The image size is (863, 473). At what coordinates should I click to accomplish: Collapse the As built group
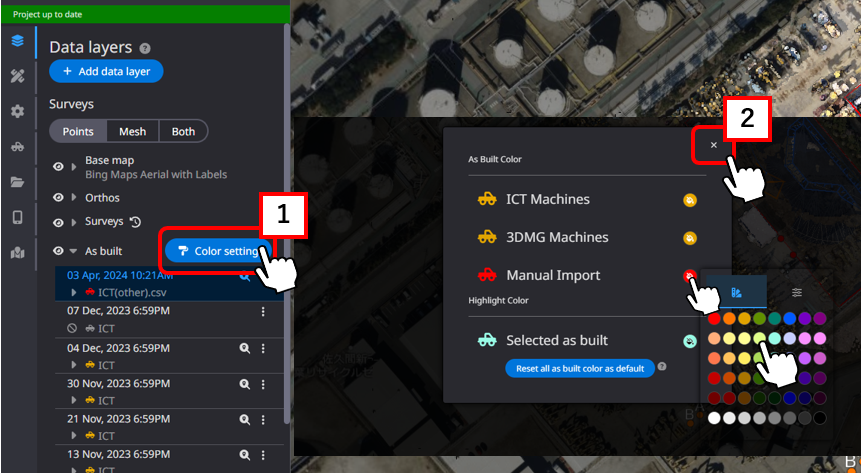click(73, 251)
